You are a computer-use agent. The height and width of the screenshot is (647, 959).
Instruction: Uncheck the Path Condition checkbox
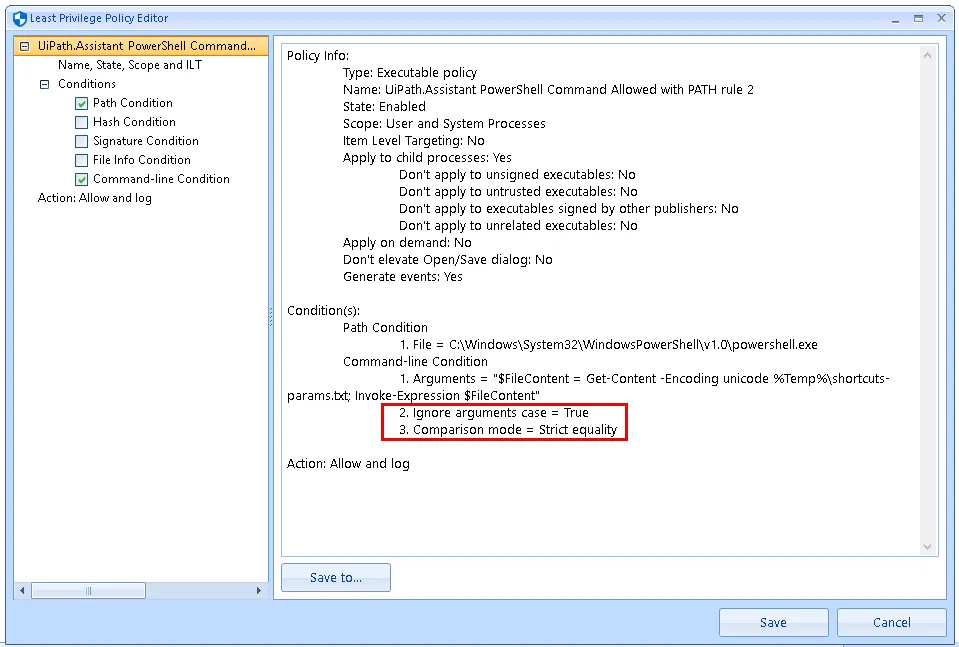[x=82, y=104]
